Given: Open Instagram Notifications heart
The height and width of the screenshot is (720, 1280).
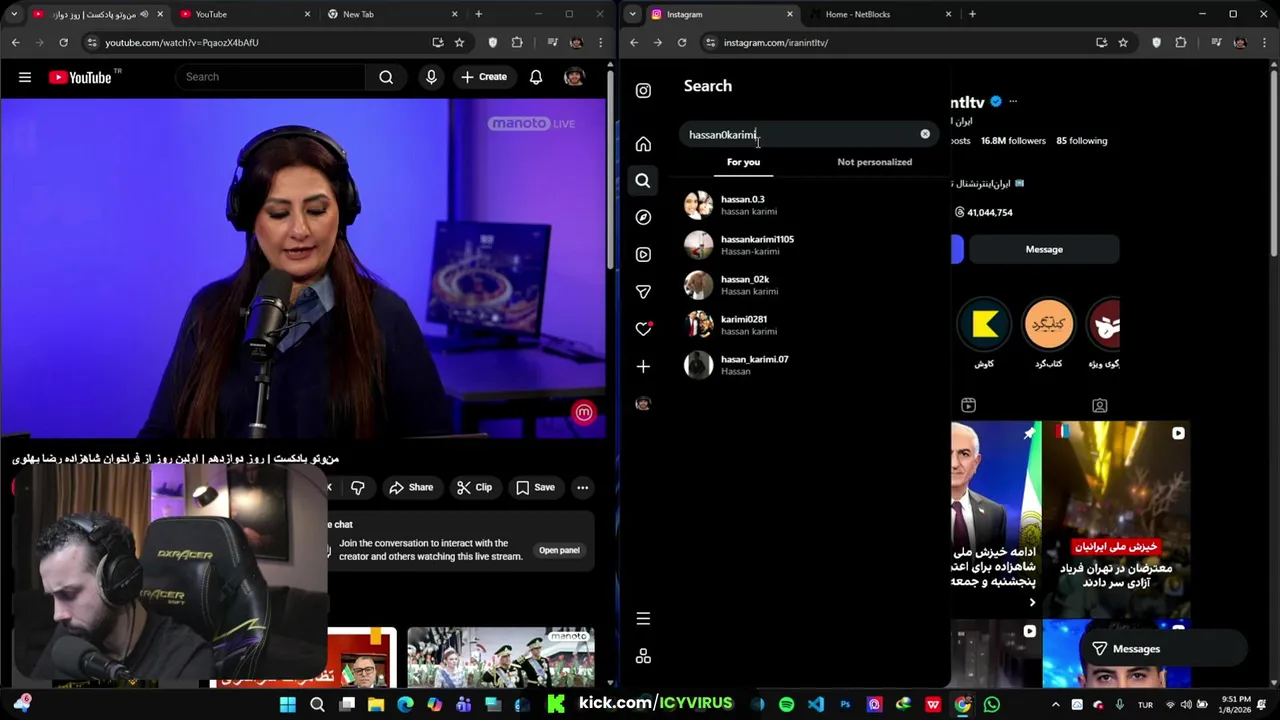Looking at the screenshot, I should 643,329.
